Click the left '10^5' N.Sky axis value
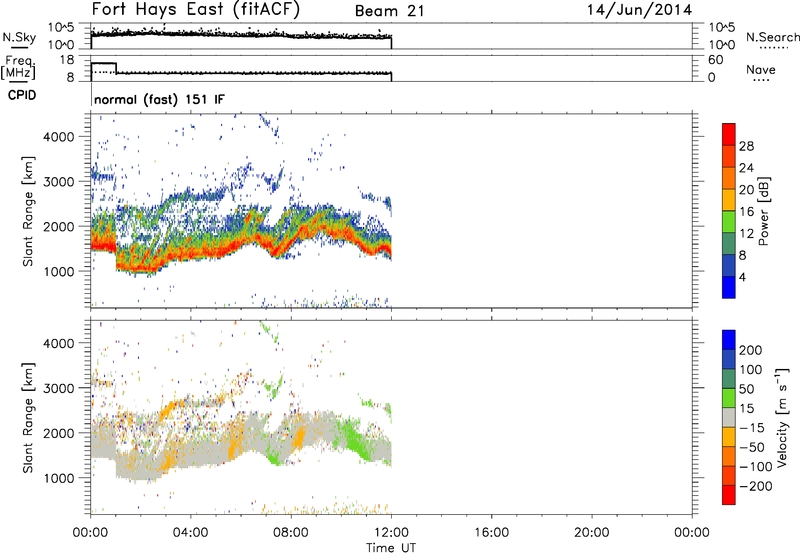The width and height of the screenshot is (800, 554). click(x=61, y=28)
